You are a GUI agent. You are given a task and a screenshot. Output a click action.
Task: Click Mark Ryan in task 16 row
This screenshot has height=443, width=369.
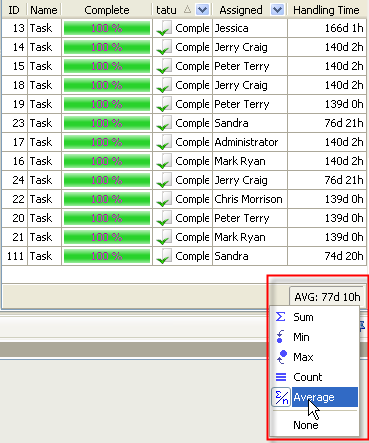coord(240,161)
